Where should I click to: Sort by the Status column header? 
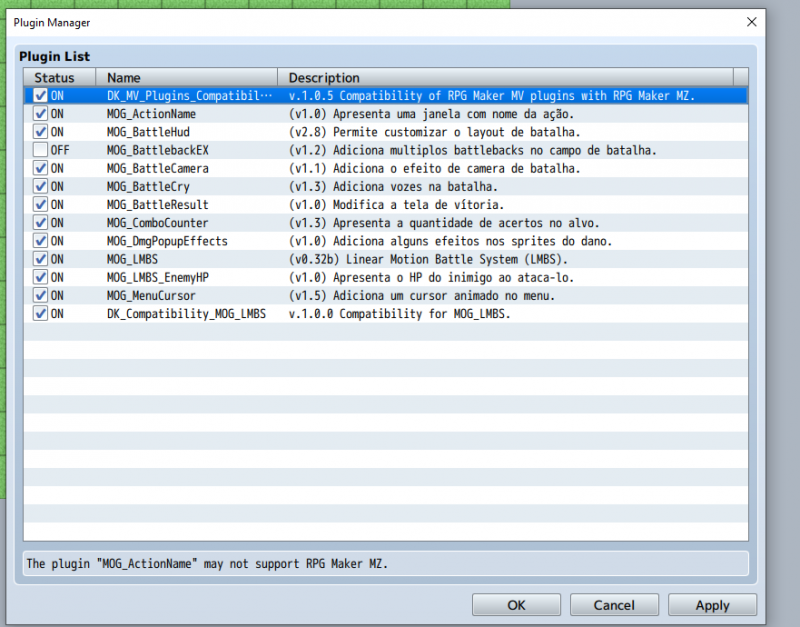pos(60,78)
